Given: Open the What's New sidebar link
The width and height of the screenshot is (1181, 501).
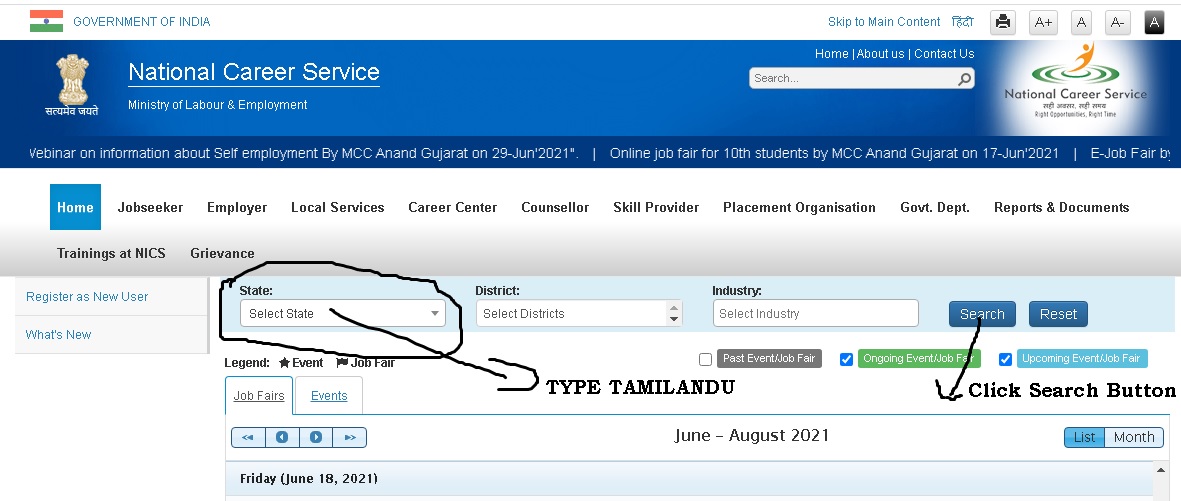Looking at the screenshot, I should click(58, 335).
